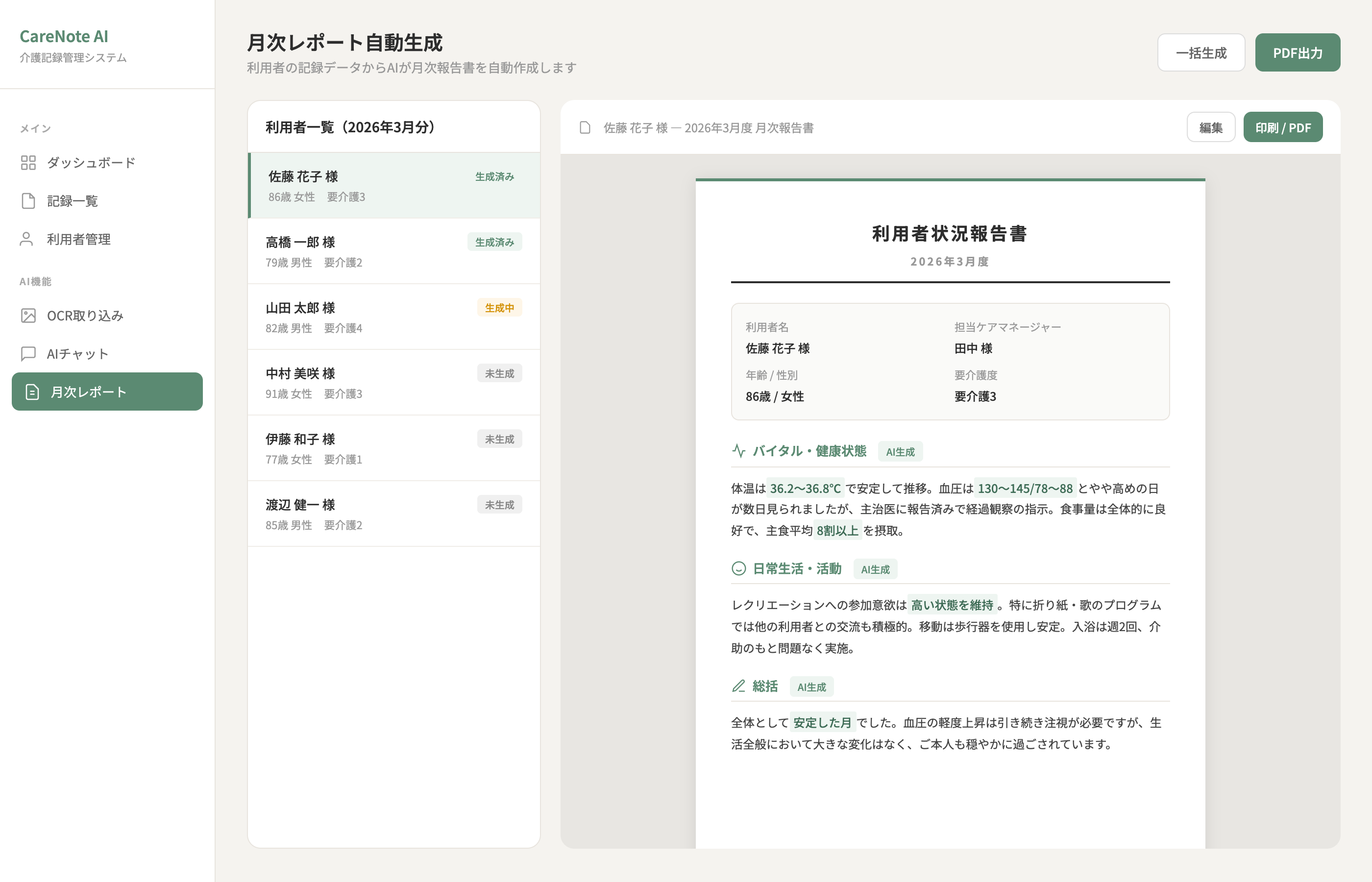Click 生成済み badge for 高橋 一郎

coord(495,242)
